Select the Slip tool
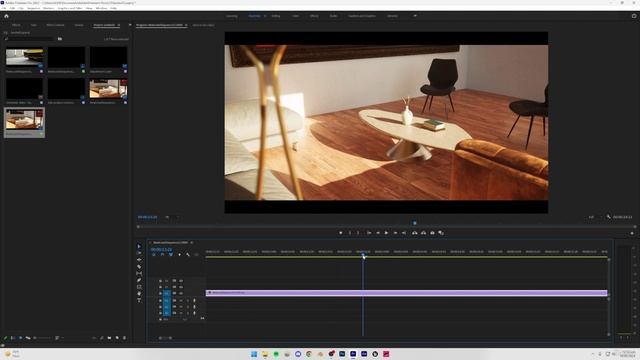This screenshot has height=360, width=640. point(139,273)
